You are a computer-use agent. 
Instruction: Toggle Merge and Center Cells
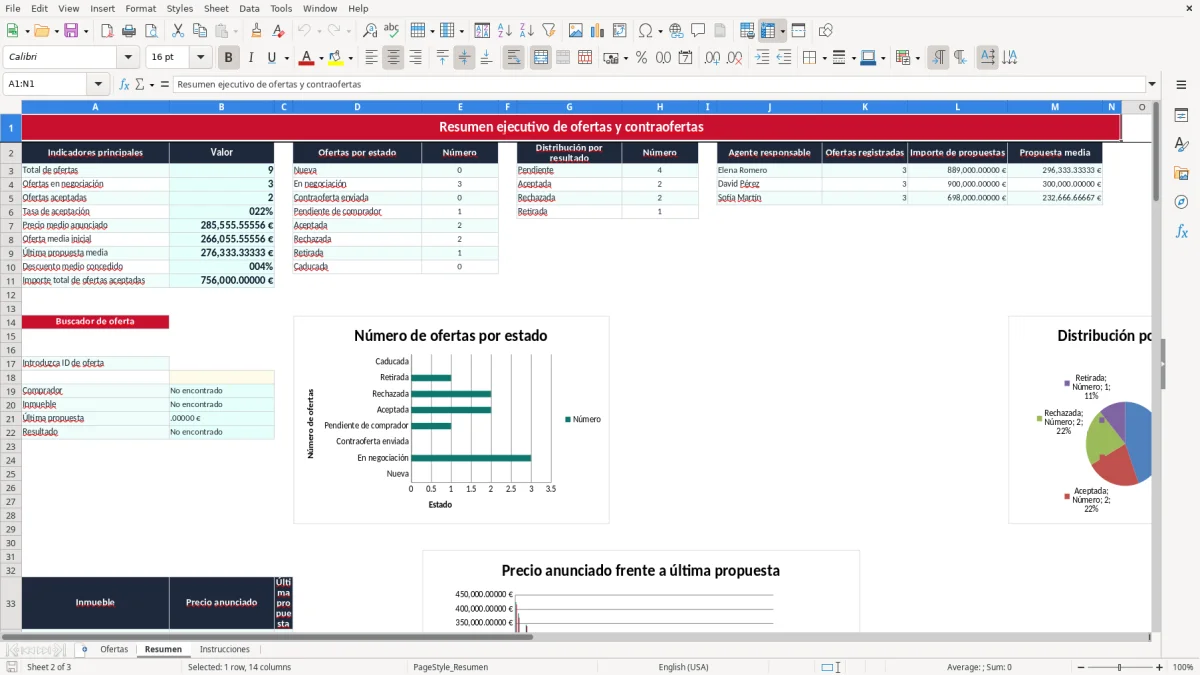click(x=540, y=58)
